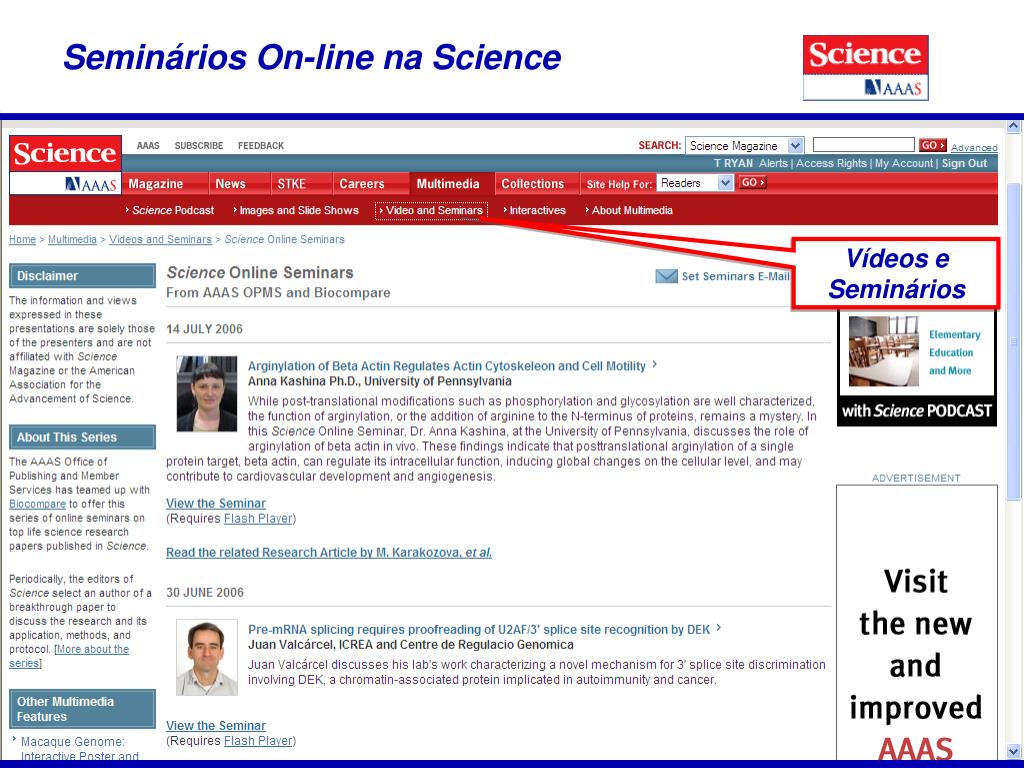Open the related Research Article by M. Karakozova
Viewport: 1024px width, 768px height.
point(328,552)
